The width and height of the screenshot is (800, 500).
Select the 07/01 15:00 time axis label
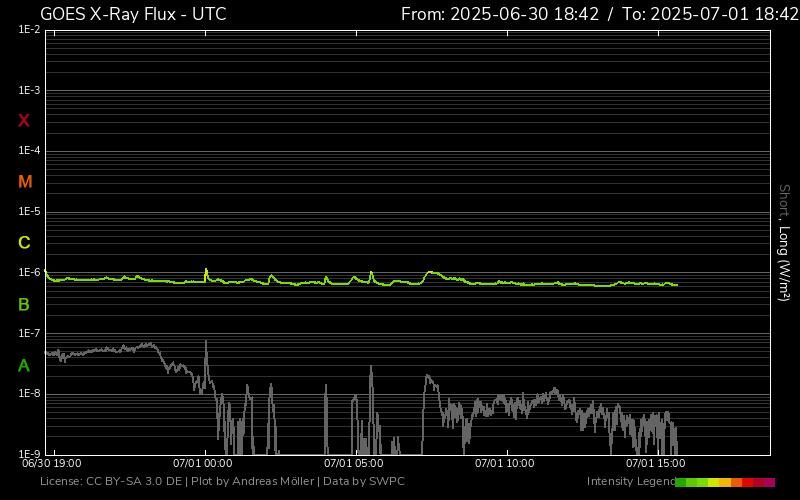[655, 464]
